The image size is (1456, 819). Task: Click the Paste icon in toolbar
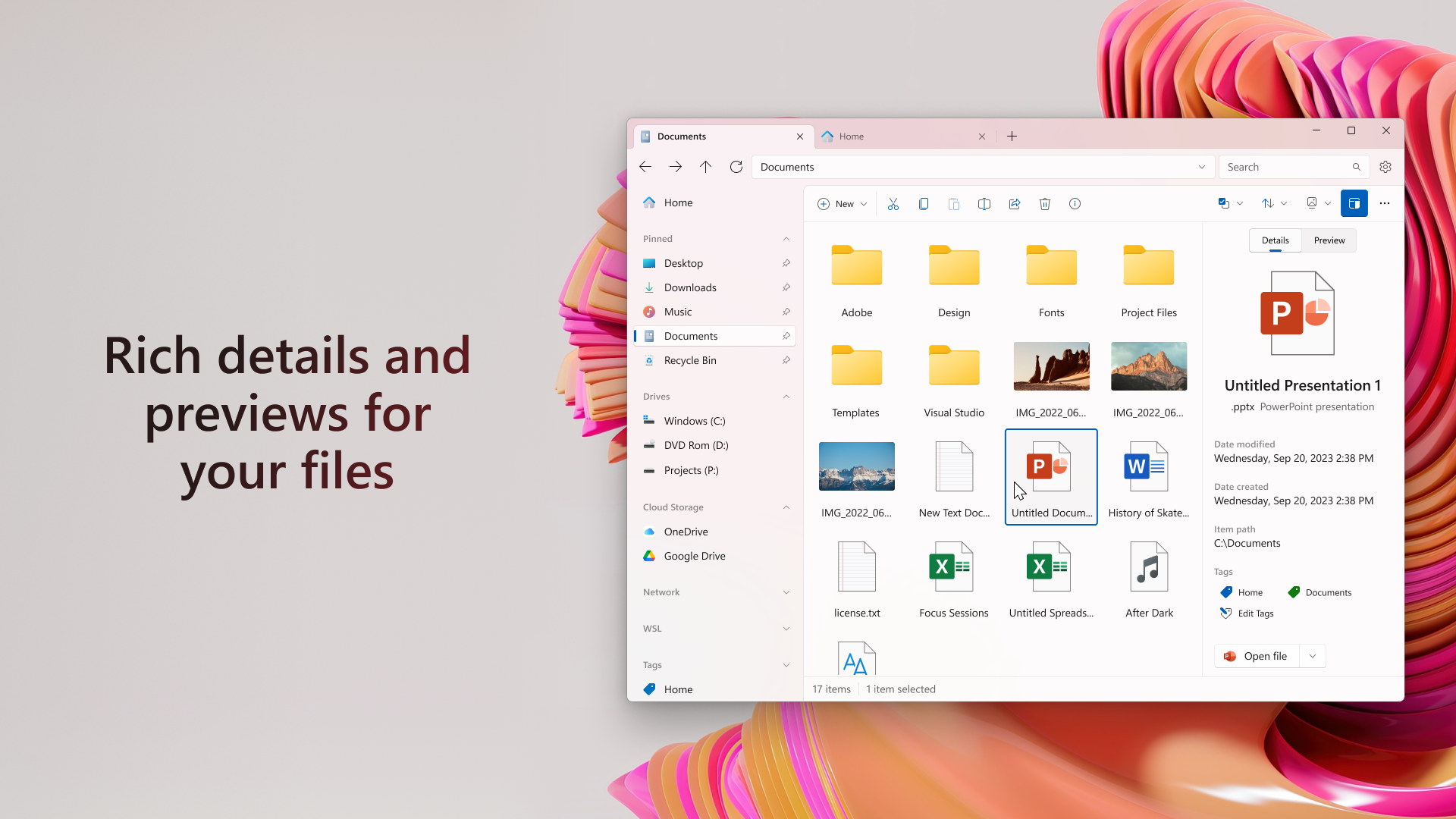click(x=953, y=204)
